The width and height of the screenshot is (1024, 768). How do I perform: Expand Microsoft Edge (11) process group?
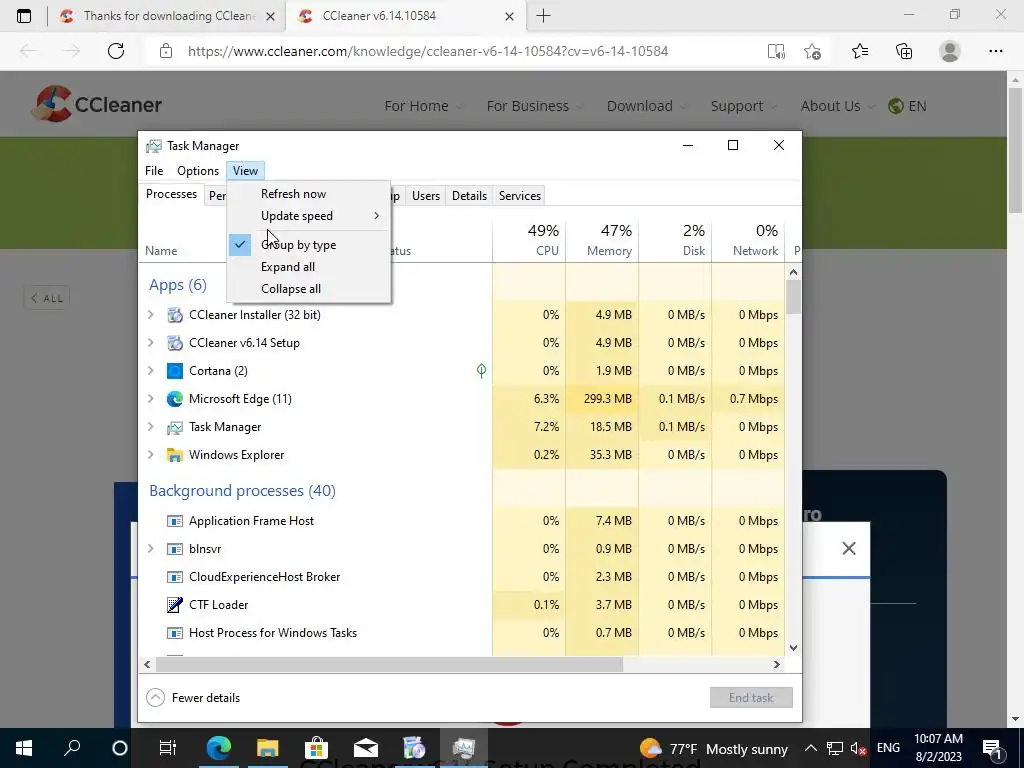151,399
